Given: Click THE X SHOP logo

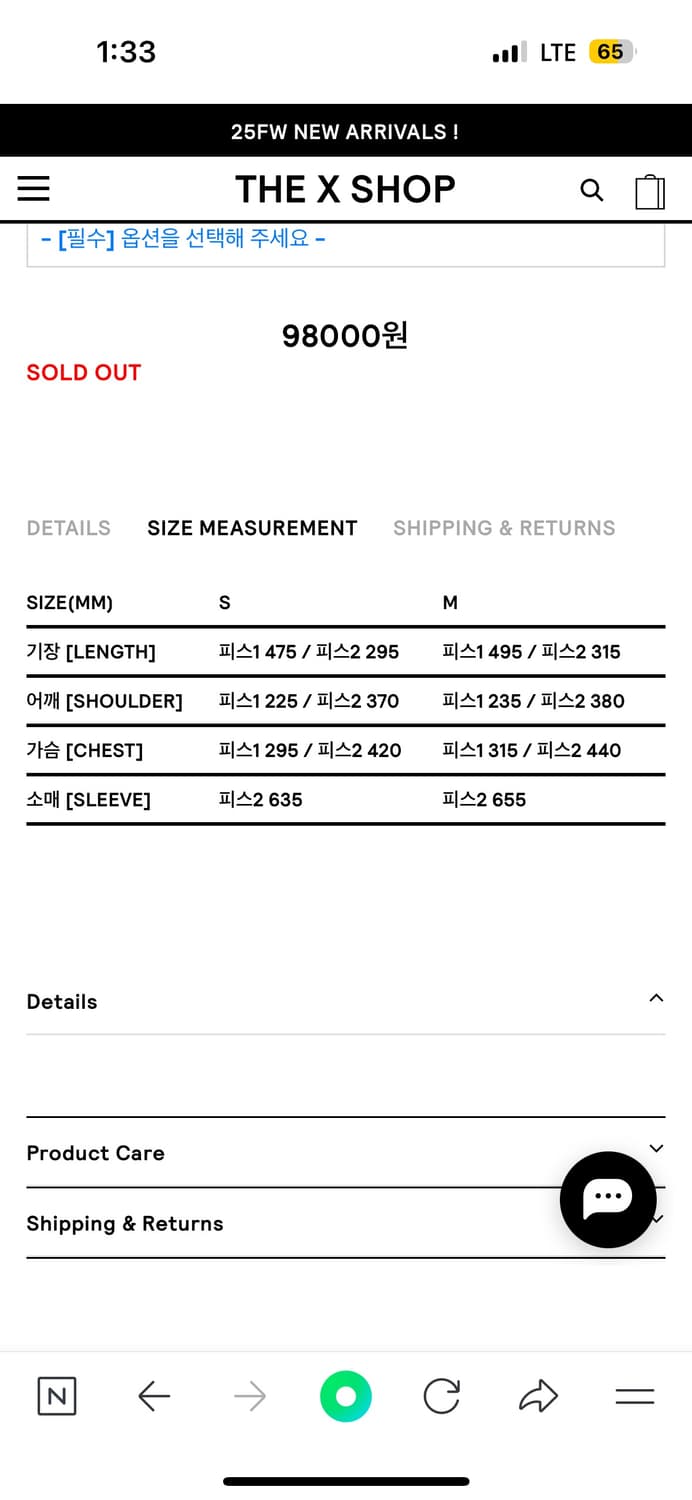Looking at the screenshot, I should [345, 189].
